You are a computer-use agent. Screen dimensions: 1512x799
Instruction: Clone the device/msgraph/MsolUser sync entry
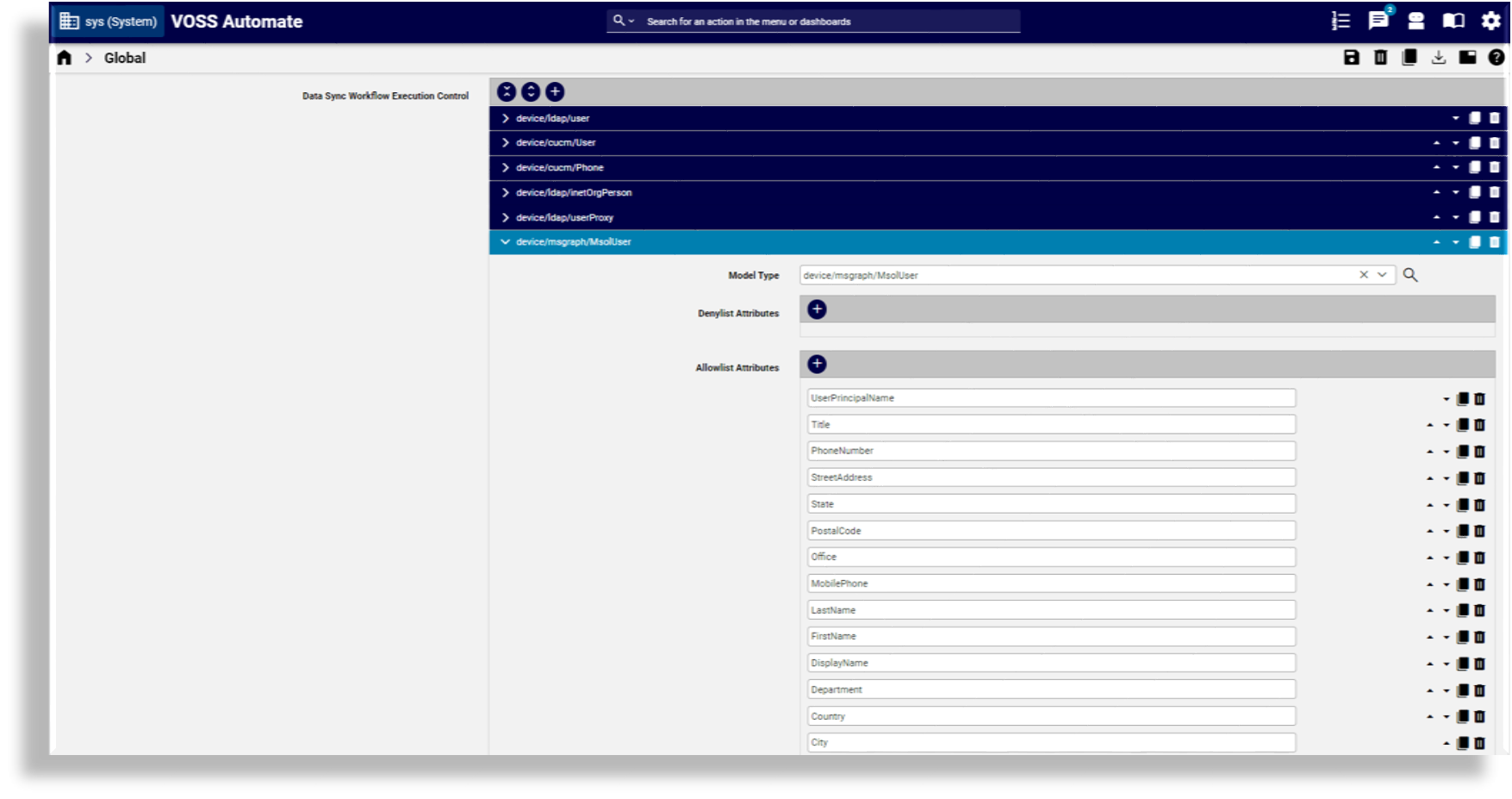tap(1474, 242)
